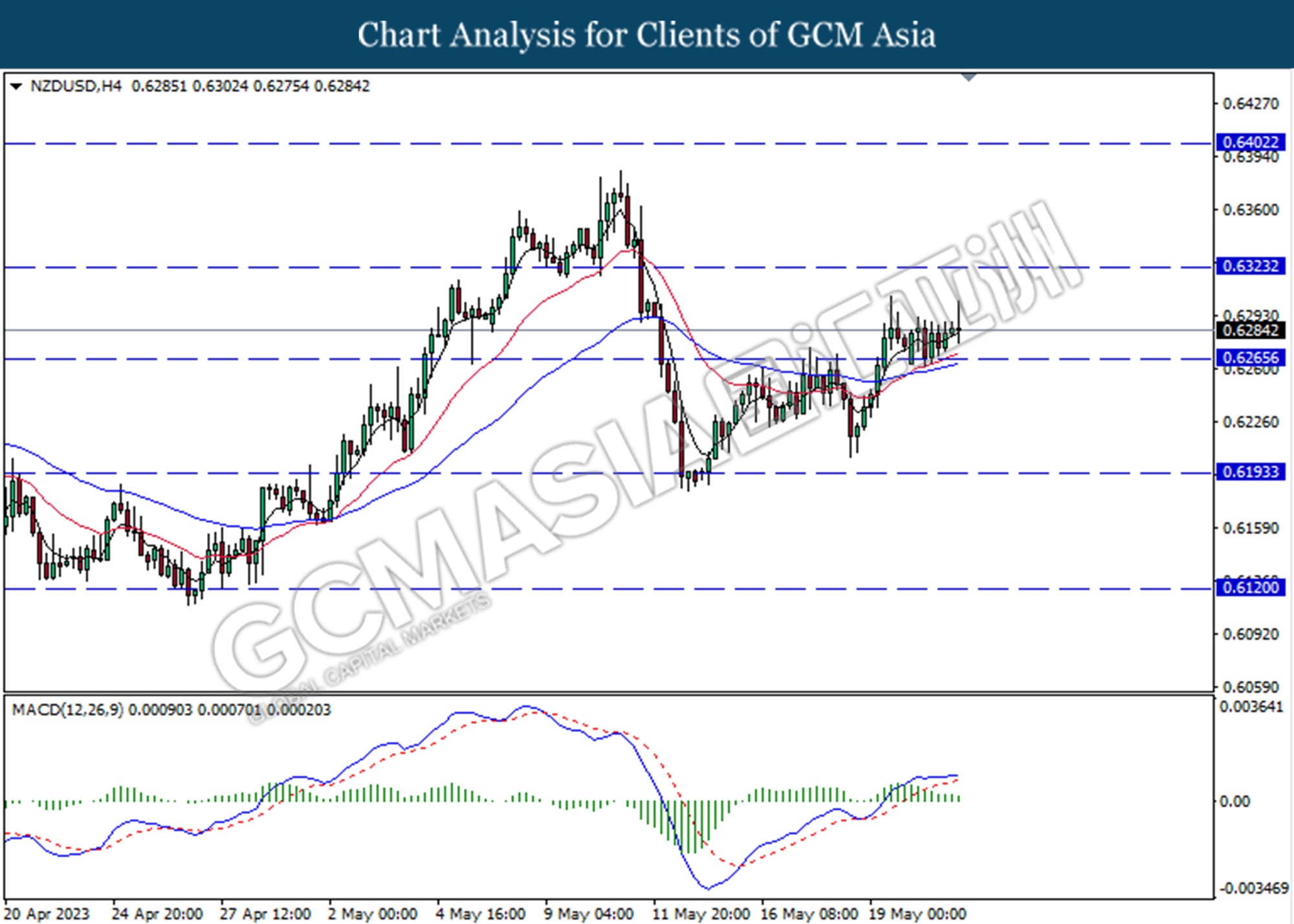Click the 0.64270 price axis value
The image size is (1294, 924).
click(x=1251, y=104)
